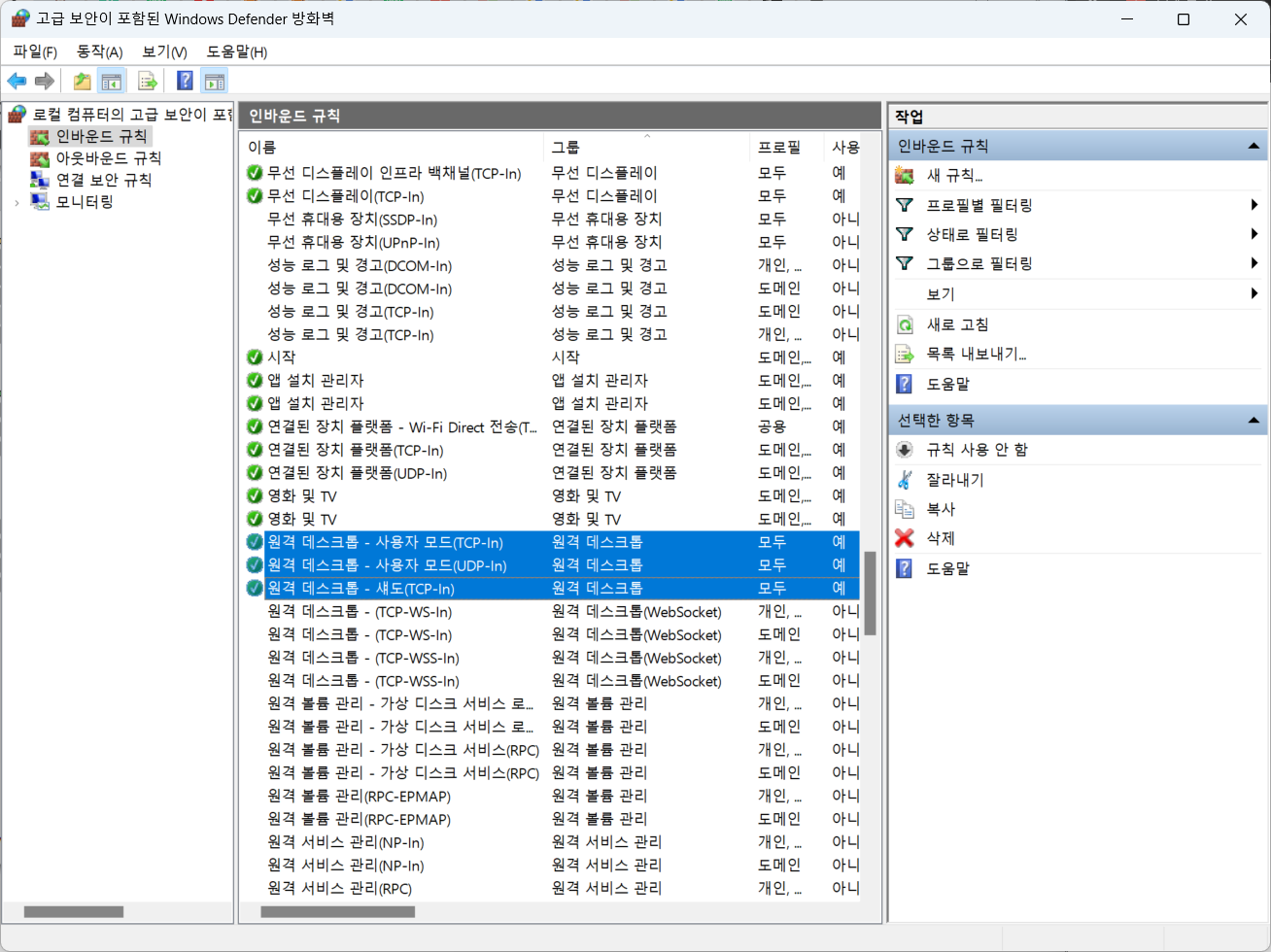Click the Forward arrow toolbar icon

tap(44, 82)
